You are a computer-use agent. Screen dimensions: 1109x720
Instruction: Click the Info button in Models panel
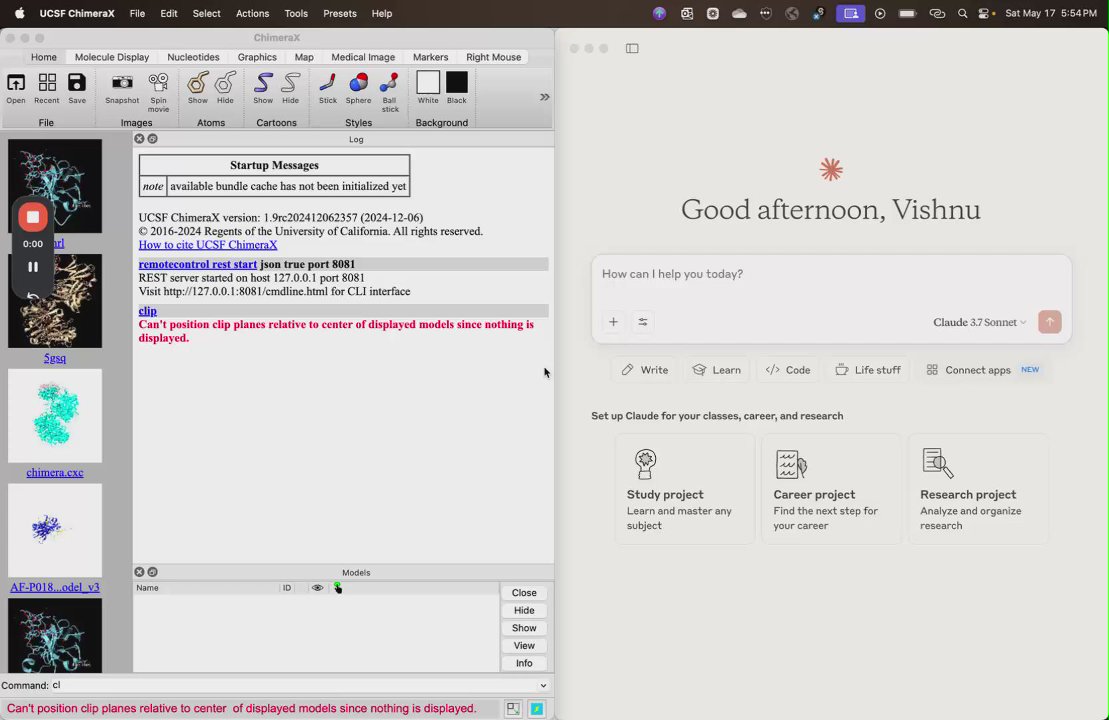tap(524, 663)
